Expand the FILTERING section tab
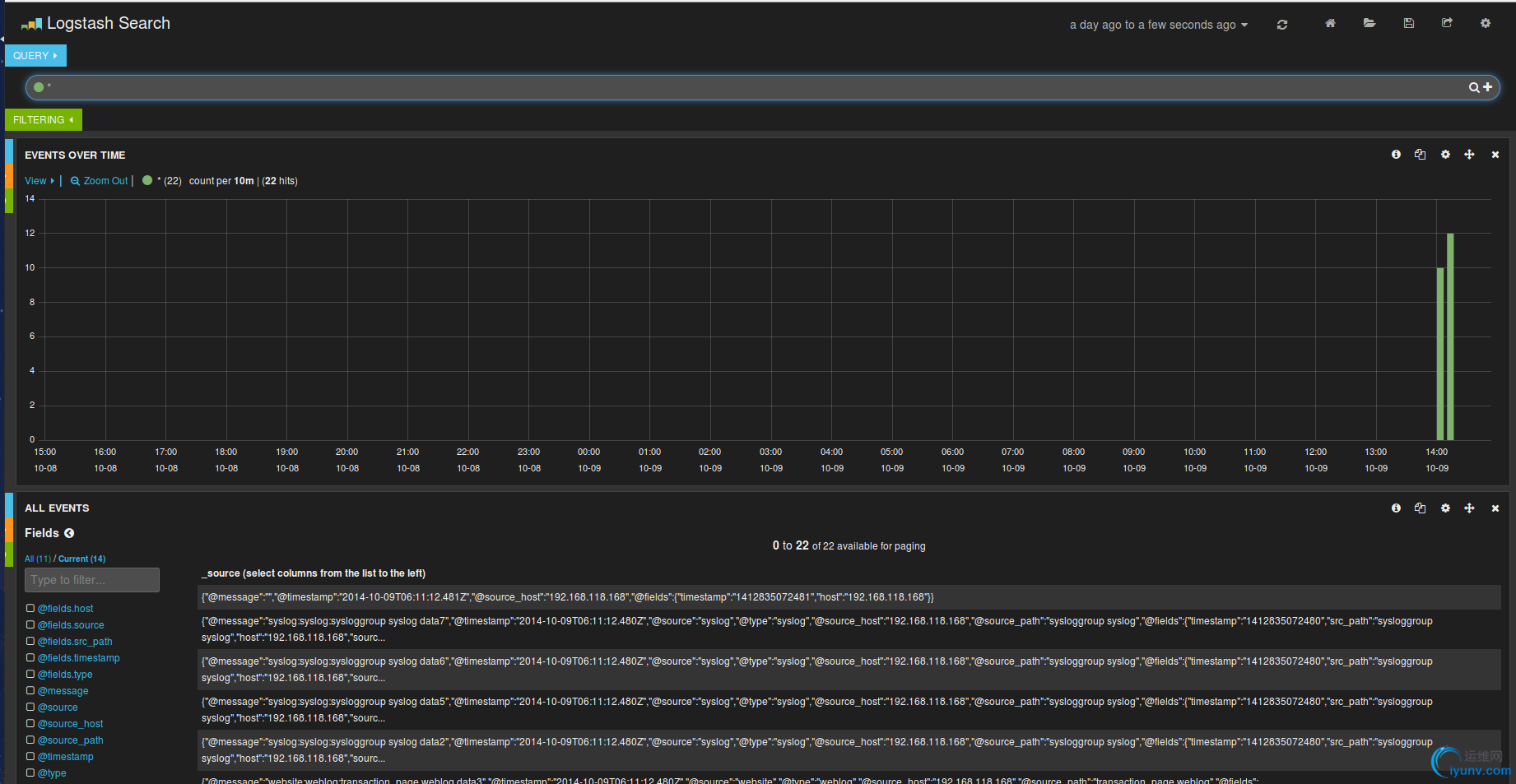Image resolution: width=1516 pixels, height=784 pixels. tap(44, 119)
